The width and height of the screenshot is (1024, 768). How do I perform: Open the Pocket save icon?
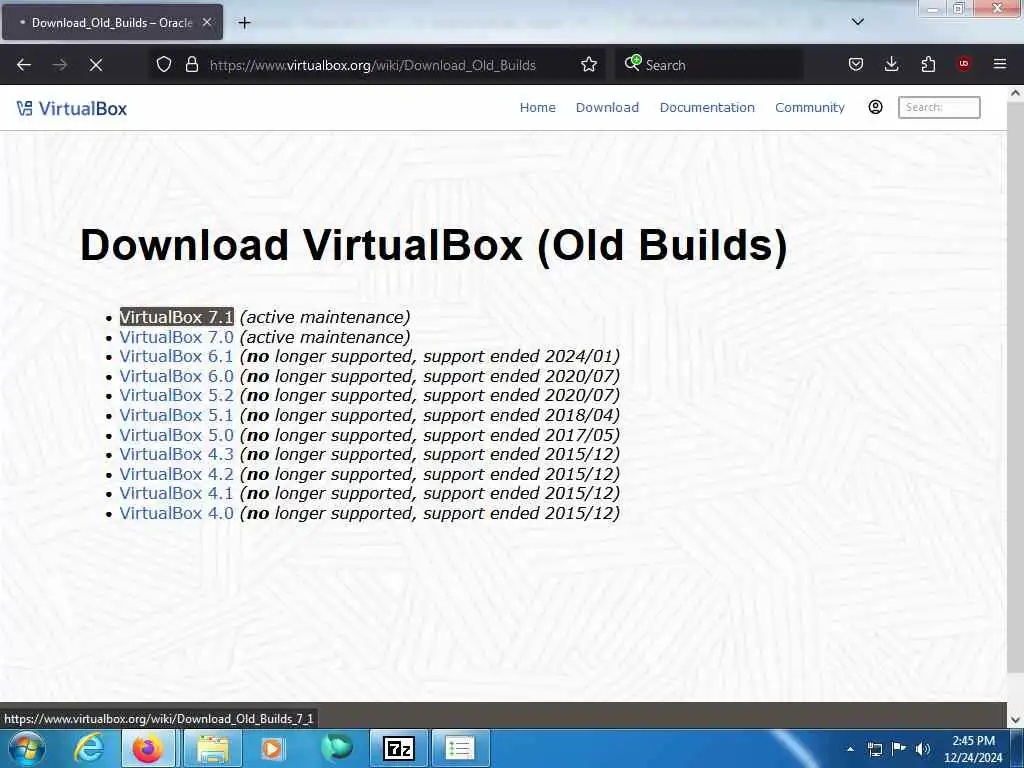tap(856, 65)
